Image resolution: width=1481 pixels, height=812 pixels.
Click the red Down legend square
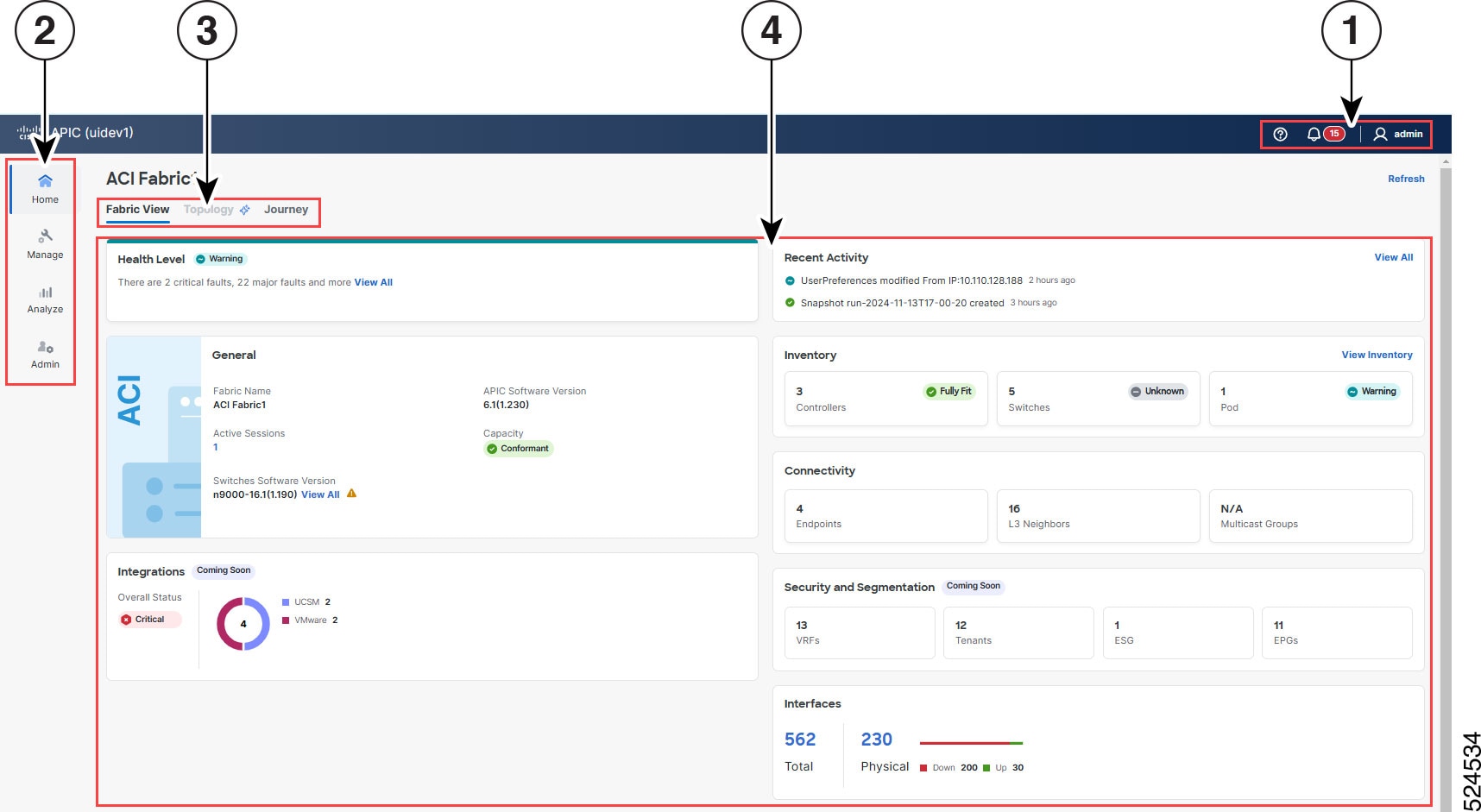(923, 768)
